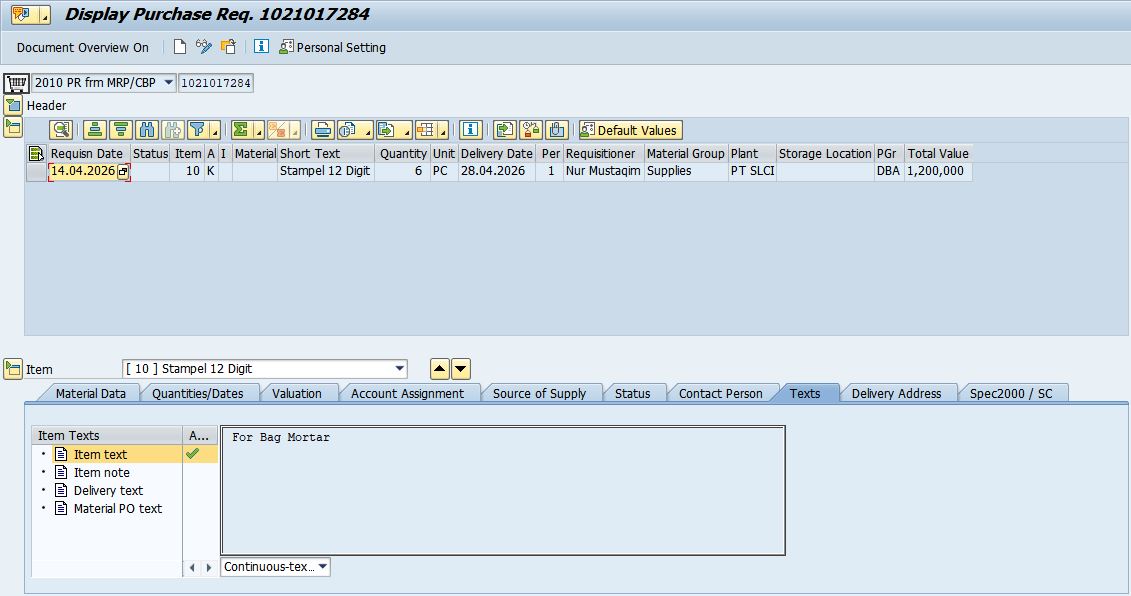1131x596 pixels.
Task: Click the Create new document icon
Action: point(180,47)
